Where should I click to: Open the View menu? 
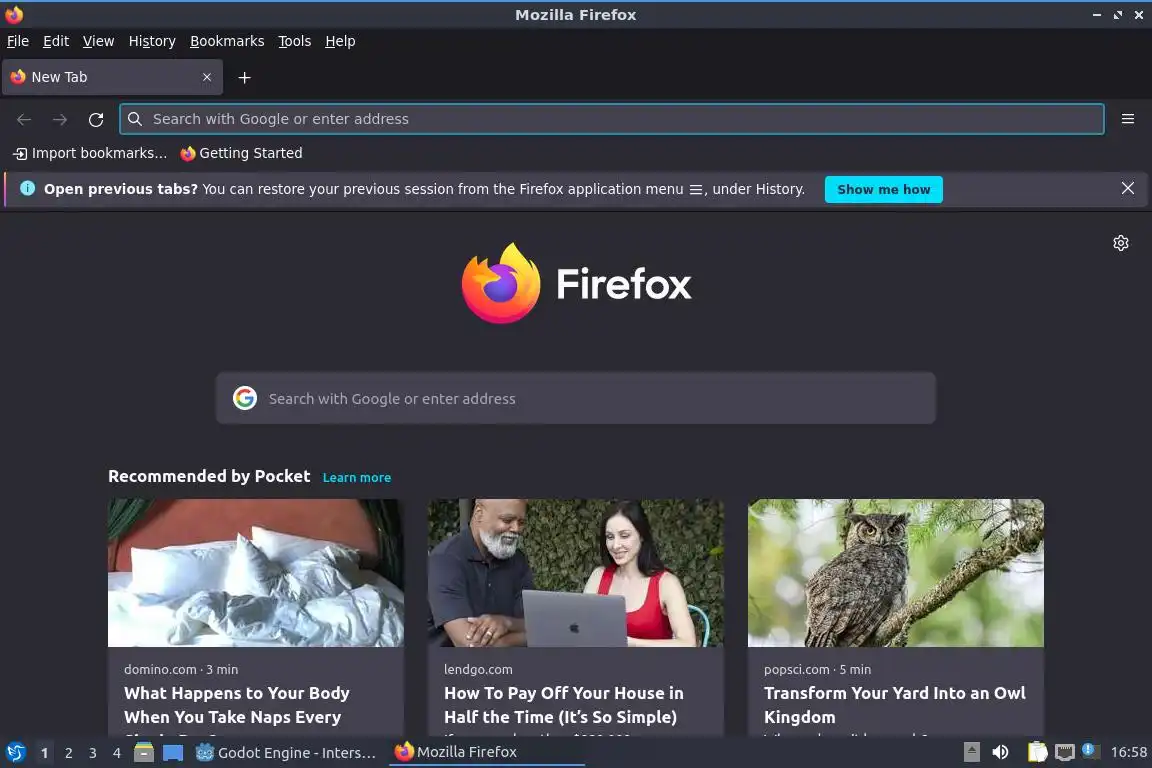click(x=98, y=41)
